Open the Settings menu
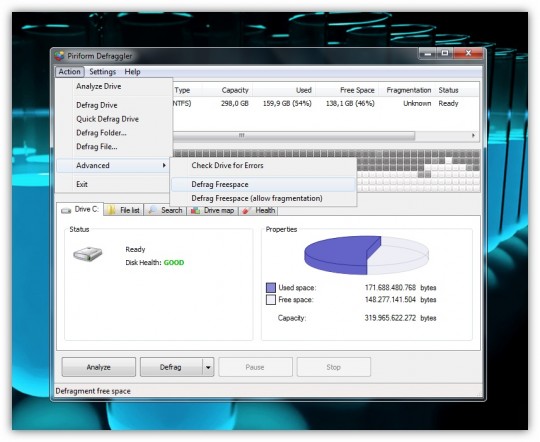 (x=103, y=72)
